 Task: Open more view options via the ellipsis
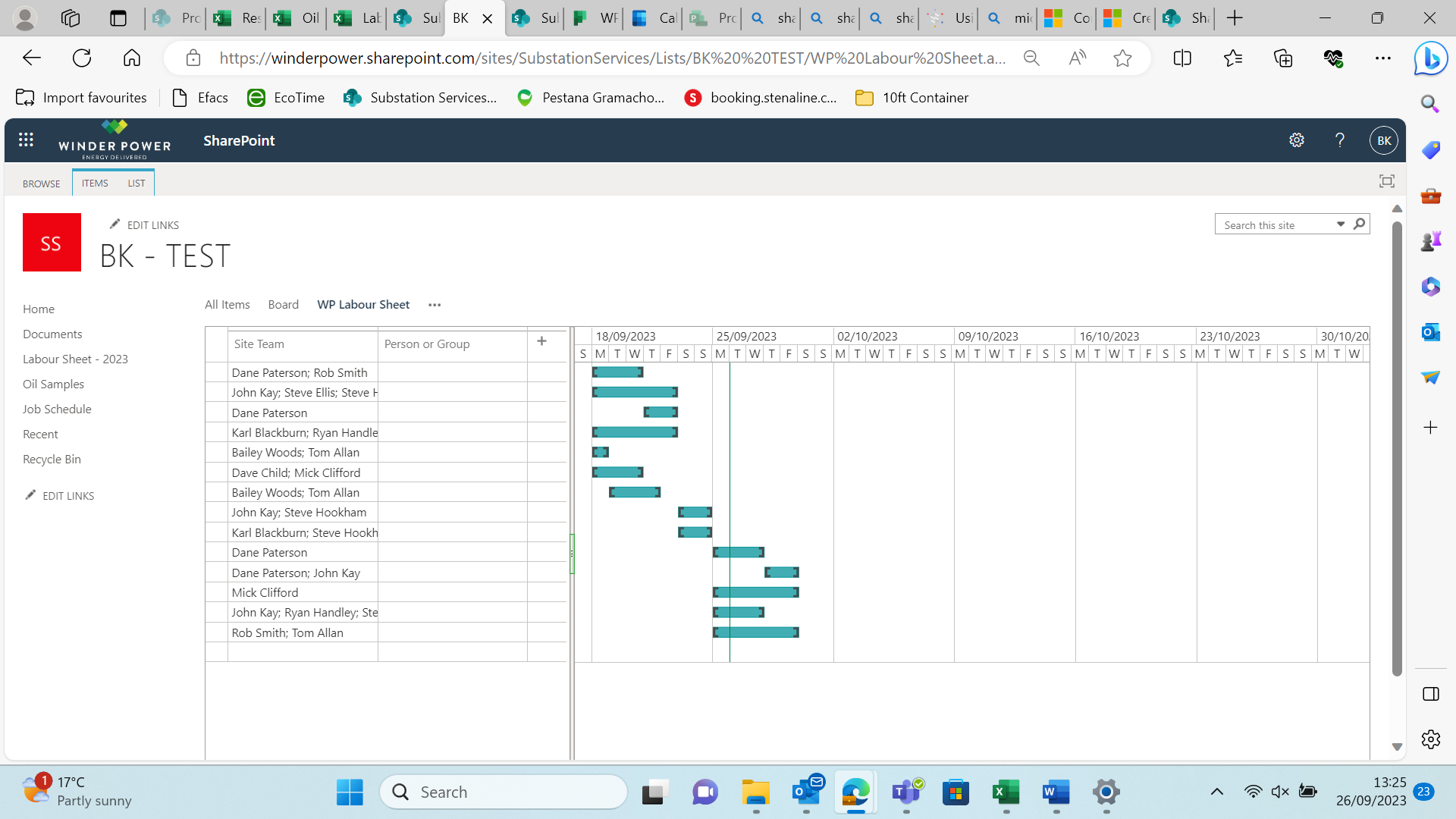point(434,305)
